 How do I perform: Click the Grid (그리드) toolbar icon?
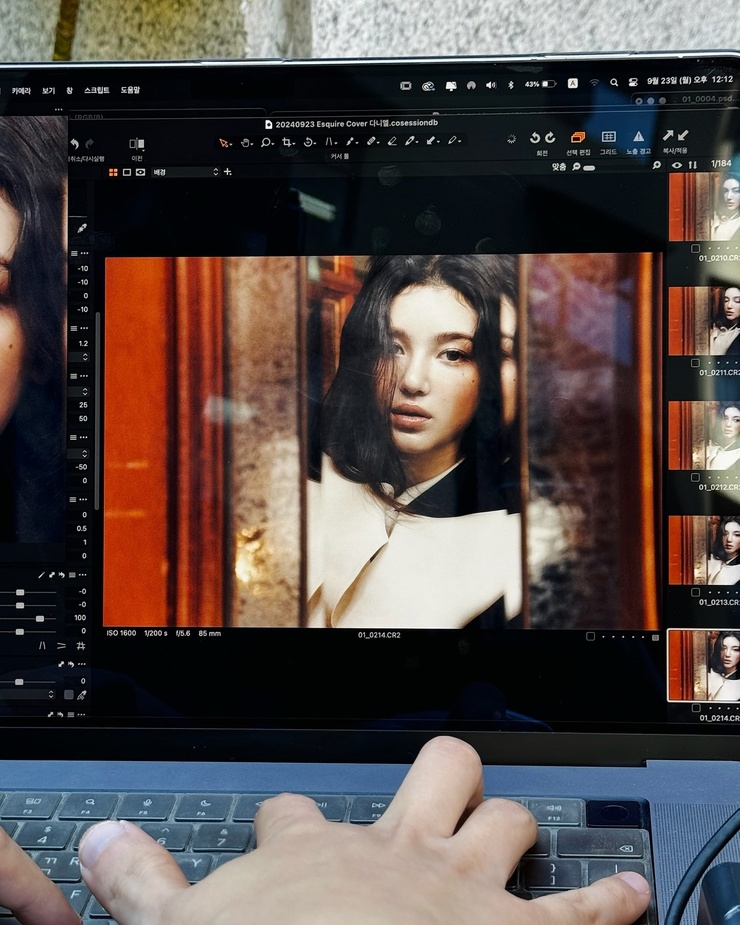(x=608, y=137)
